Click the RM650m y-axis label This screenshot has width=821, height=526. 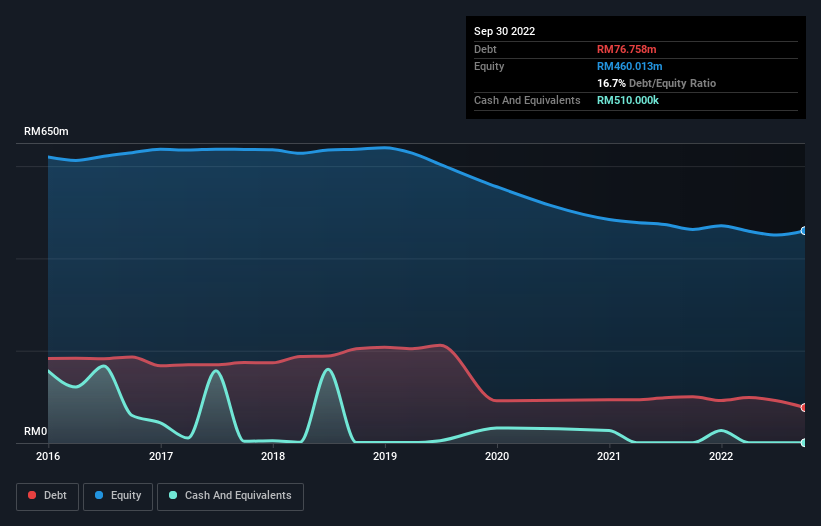tap(46, 131)
